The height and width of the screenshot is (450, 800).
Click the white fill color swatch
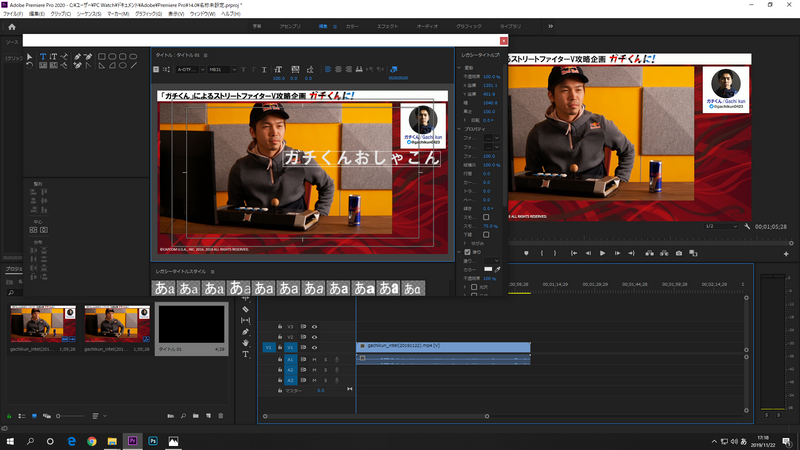(488, 269)
